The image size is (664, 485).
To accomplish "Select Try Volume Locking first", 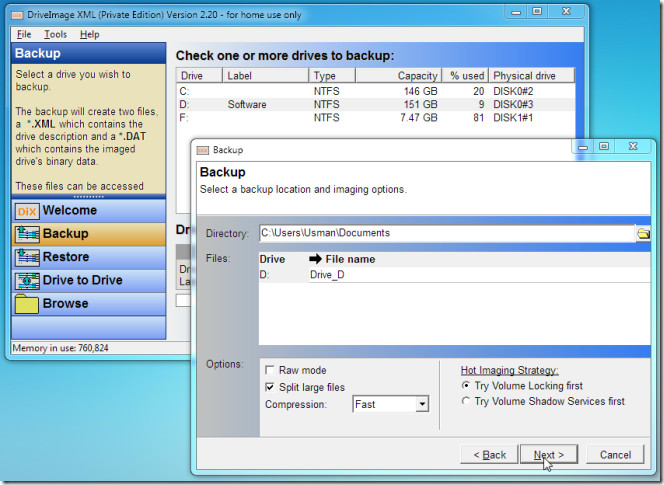I will 466,385.
